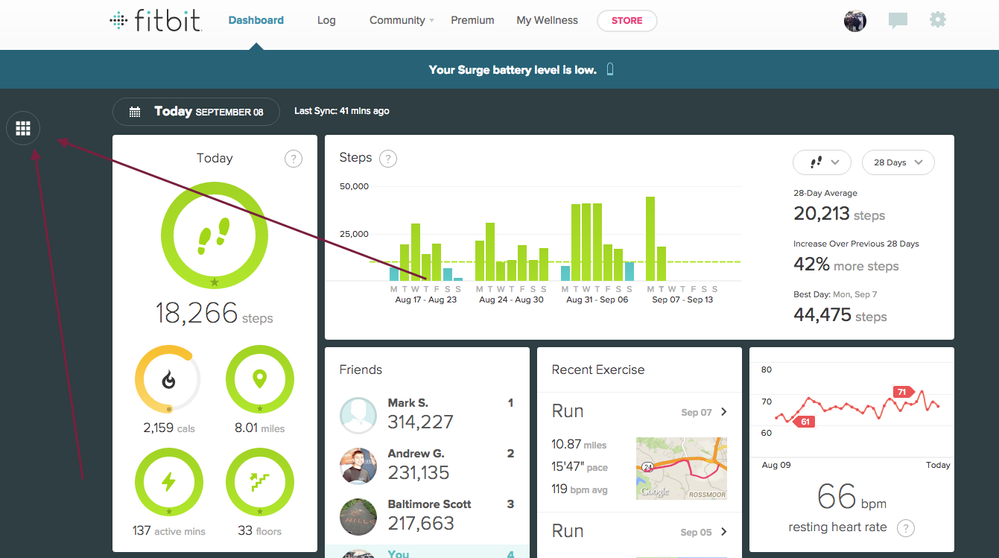Click the steps footprint ring icon
The height and width of the screenshot is (558, 999).
tap(214, 235)
